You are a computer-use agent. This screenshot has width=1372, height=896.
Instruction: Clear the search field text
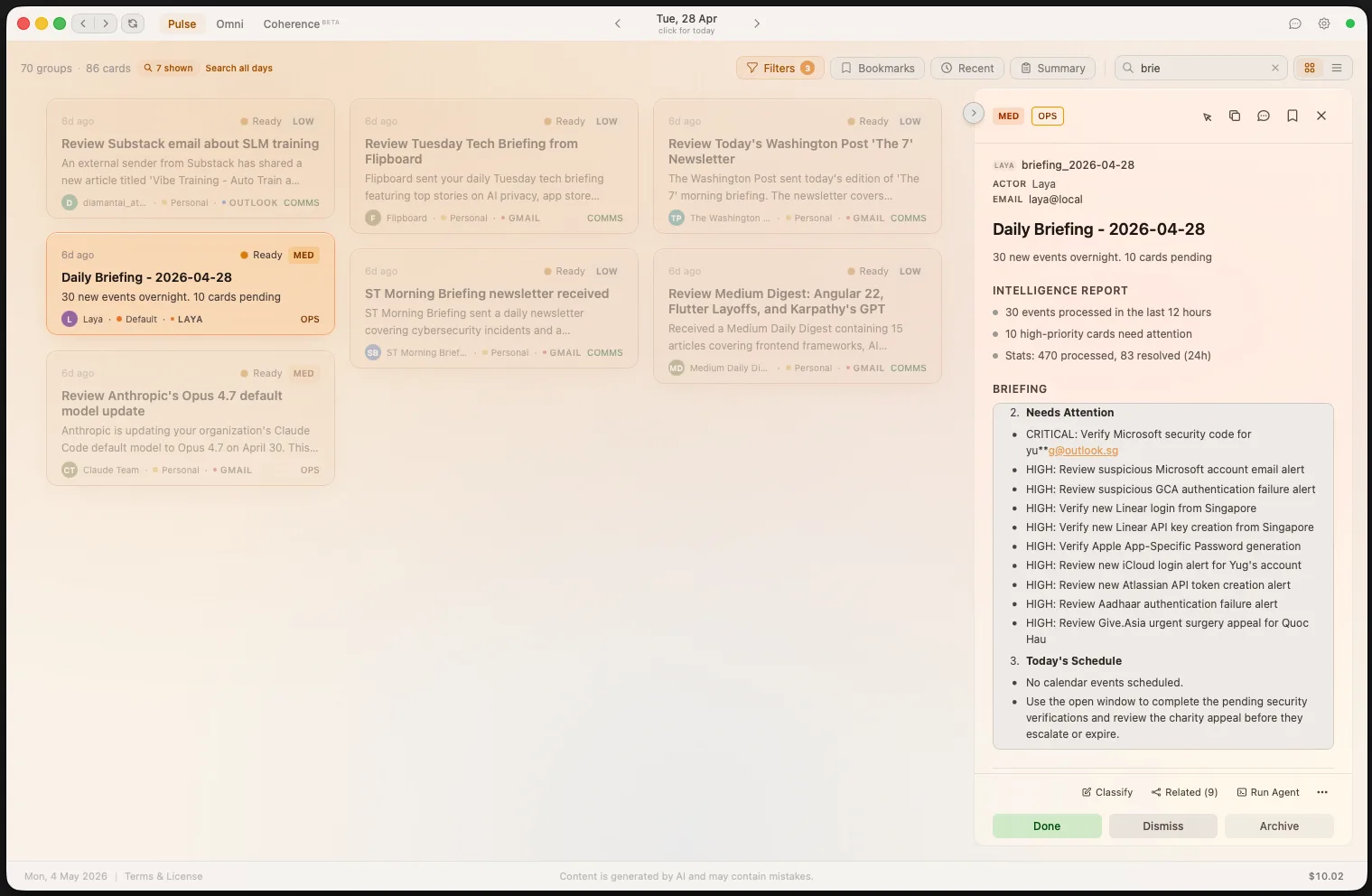click(1275, 68)
